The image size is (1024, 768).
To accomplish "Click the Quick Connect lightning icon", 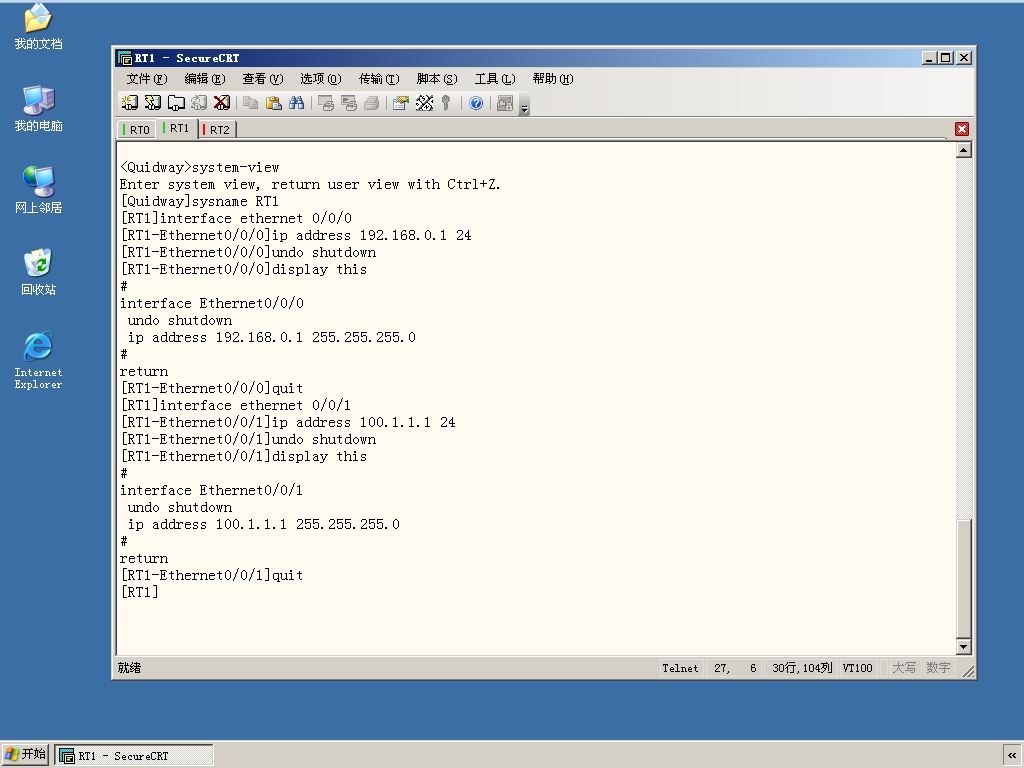I will pos(153,103).
